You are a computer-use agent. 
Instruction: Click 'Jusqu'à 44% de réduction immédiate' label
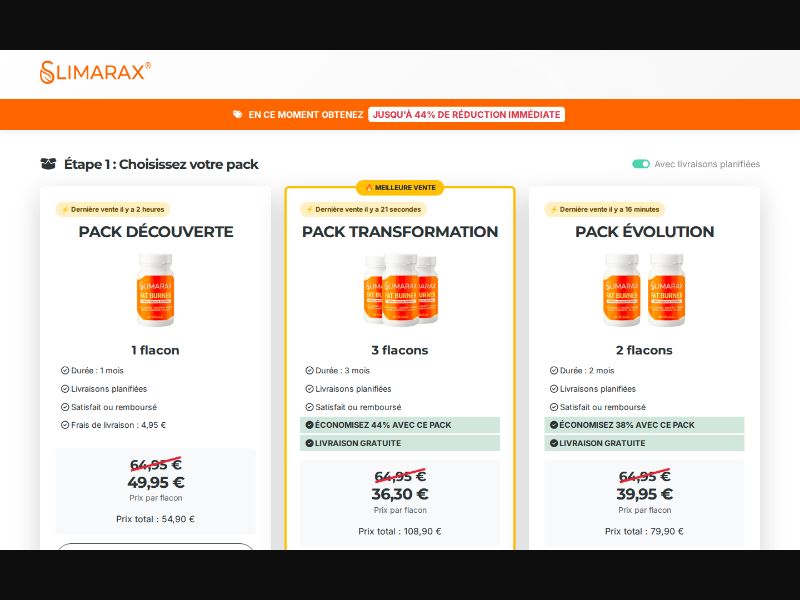pyautogui.click(x=466, y=114)
